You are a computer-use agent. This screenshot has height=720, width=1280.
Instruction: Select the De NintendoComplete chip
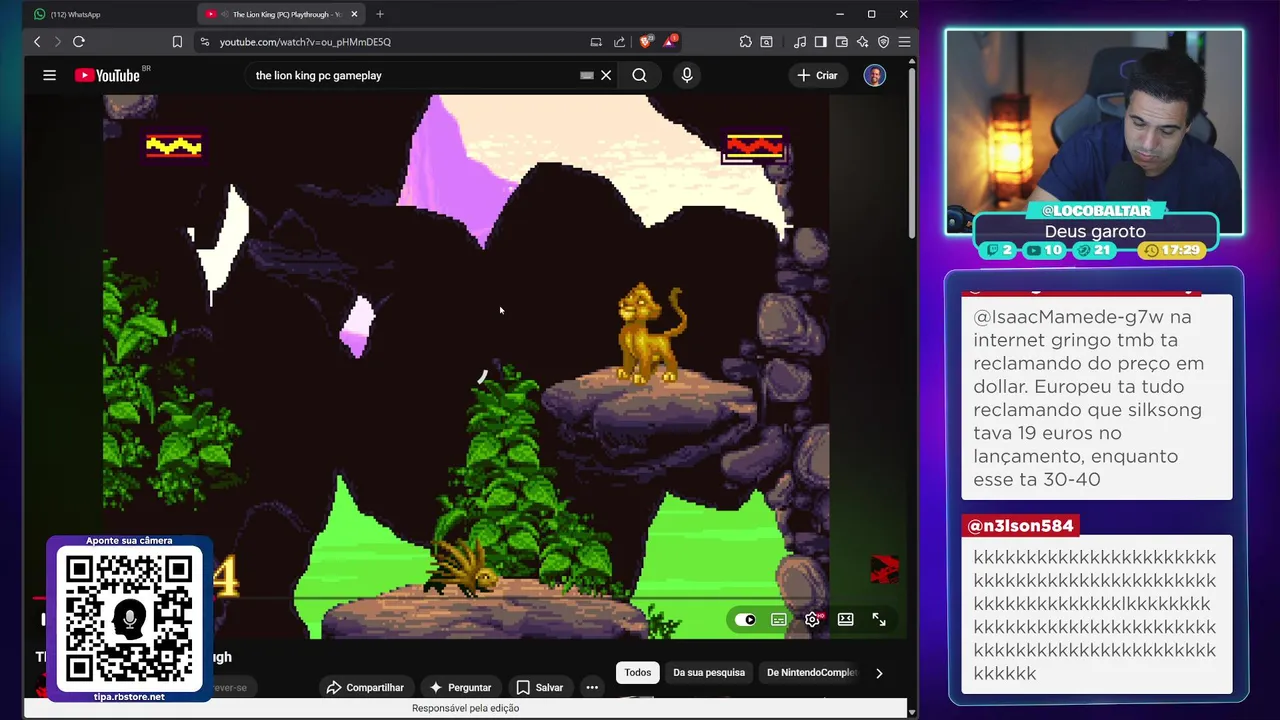point(812,673)
